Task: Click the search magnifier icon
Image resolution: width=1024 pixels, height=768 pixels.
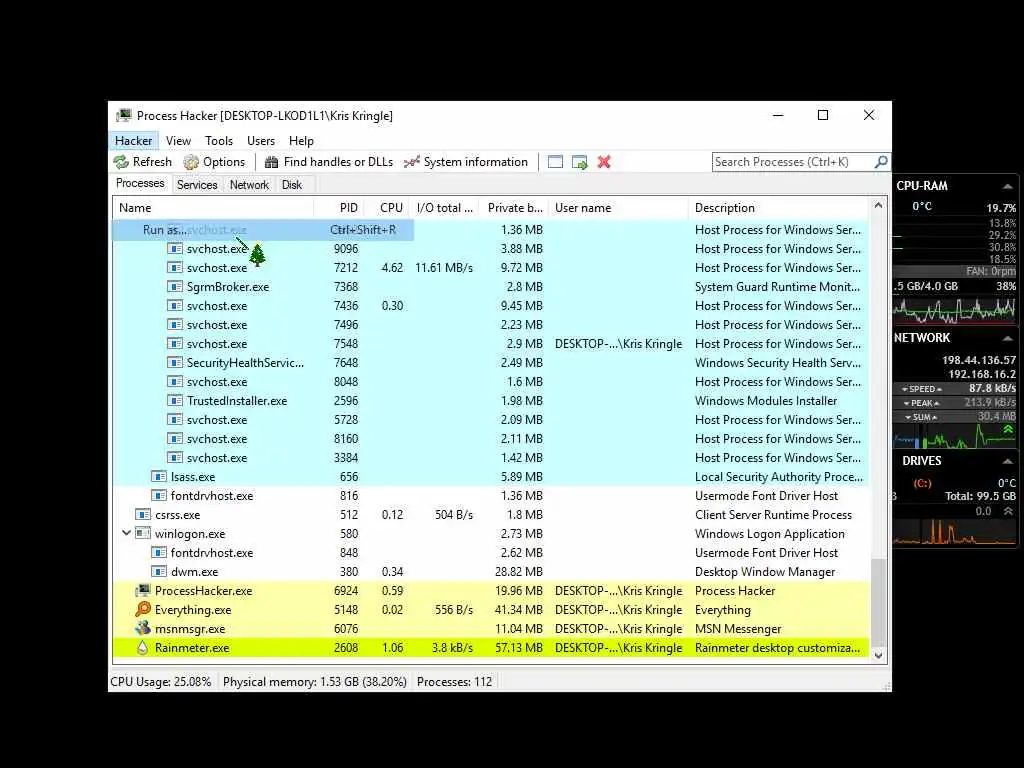Action: coord(881,161)
